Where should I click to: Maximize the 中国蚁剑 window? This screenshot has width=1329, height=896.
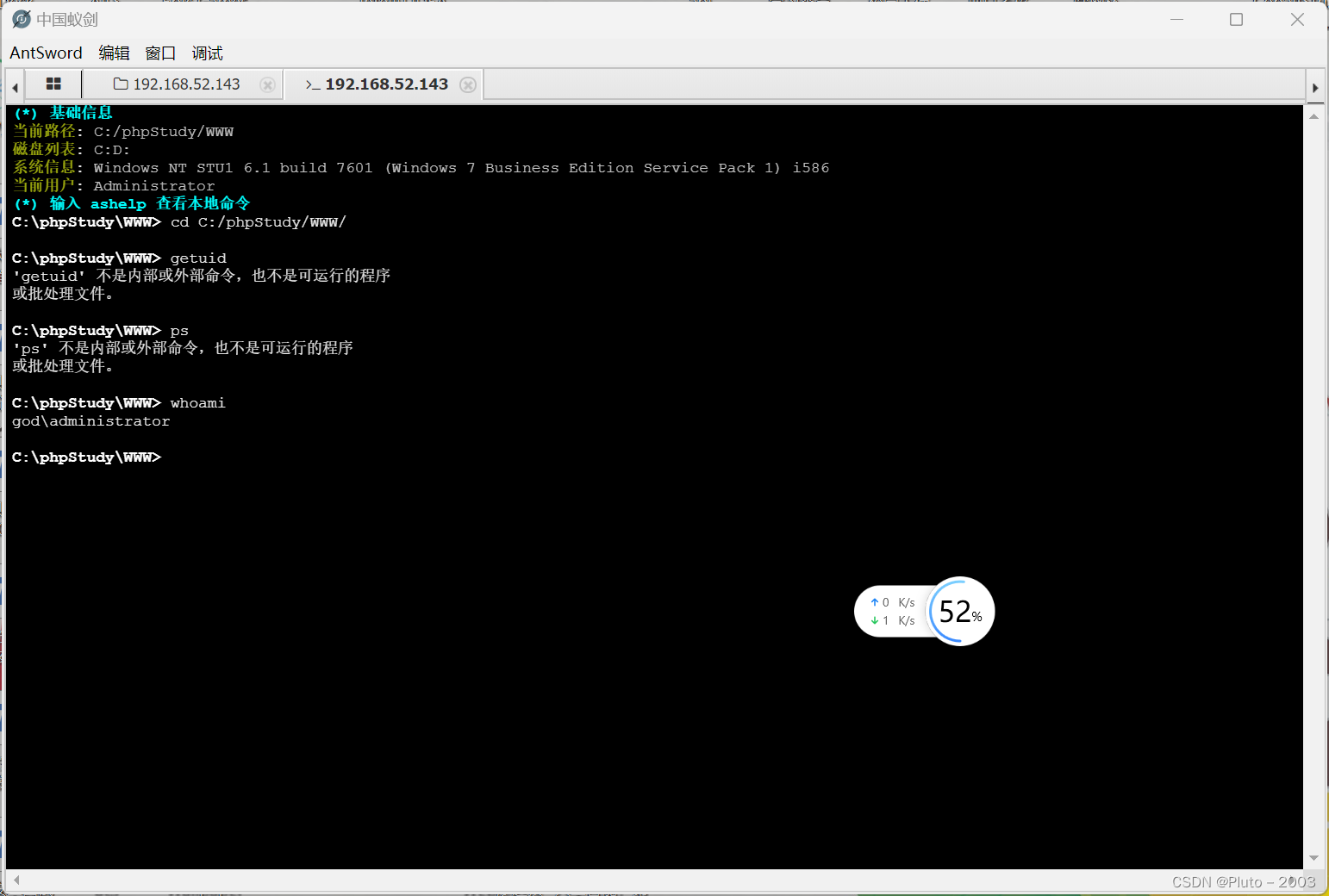click(x=1236, y=19)
